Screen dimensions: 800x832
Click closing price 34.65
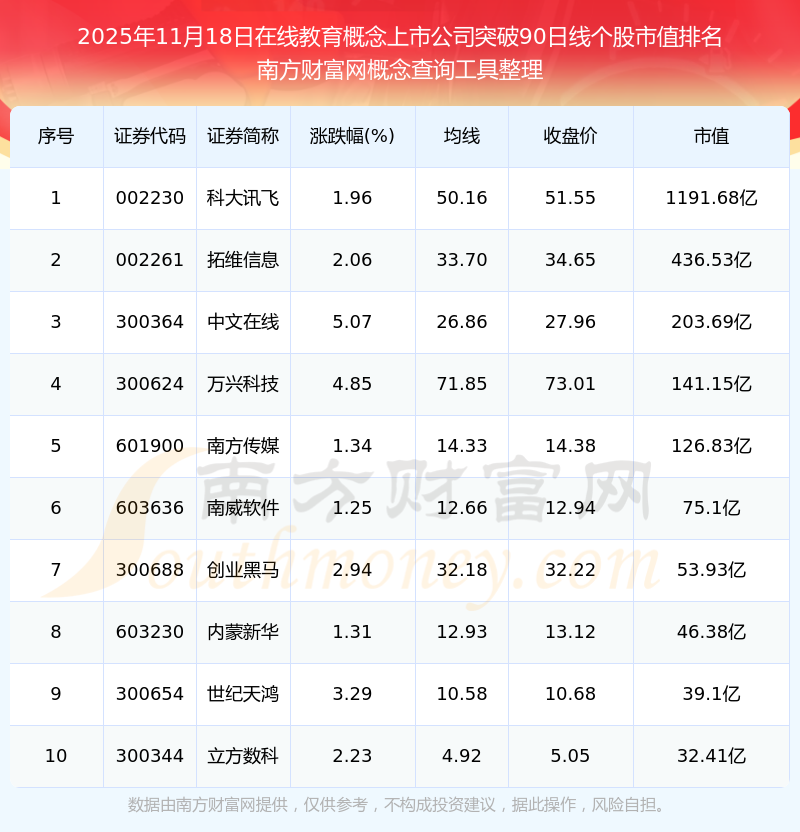(570, 260)
